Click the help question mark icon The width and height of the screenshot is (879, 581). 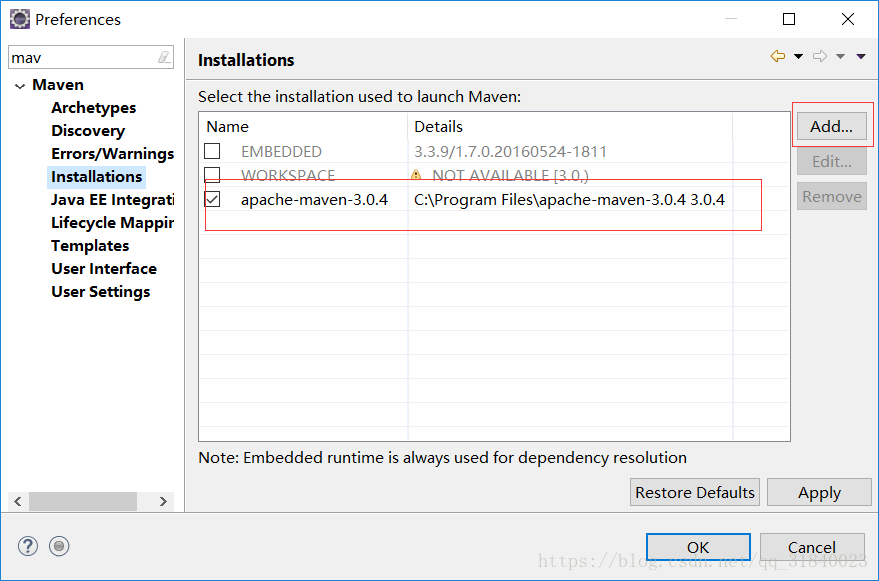click(x=27, y=546)
